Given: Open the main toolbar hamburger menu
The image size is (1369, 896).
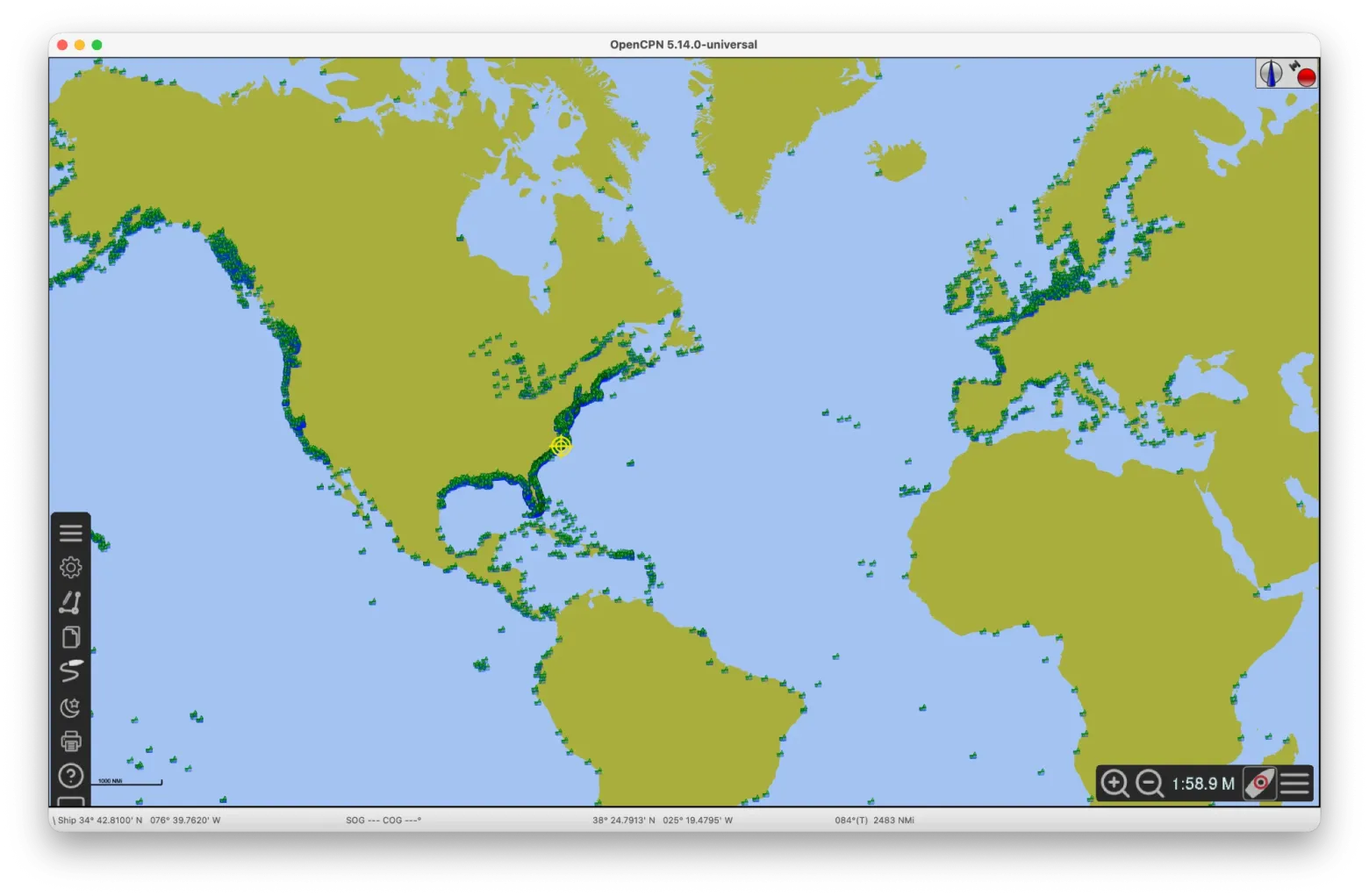Looking at the screenshot, I should coord(71,533).
